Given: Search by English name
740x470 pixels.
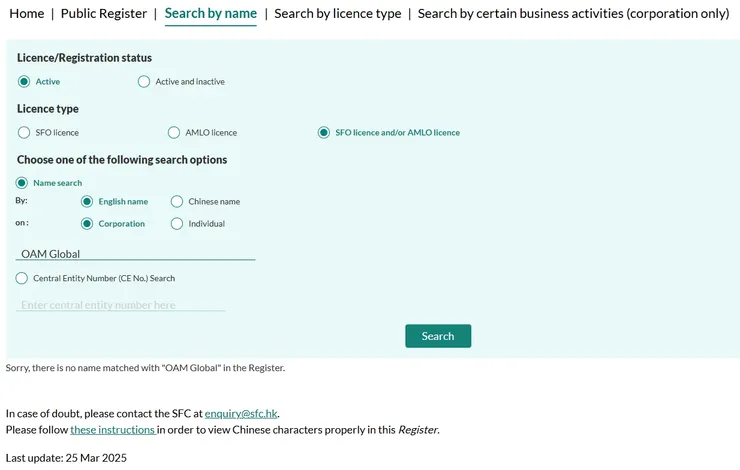Looking at the screenshot, I should click(87, 201).
